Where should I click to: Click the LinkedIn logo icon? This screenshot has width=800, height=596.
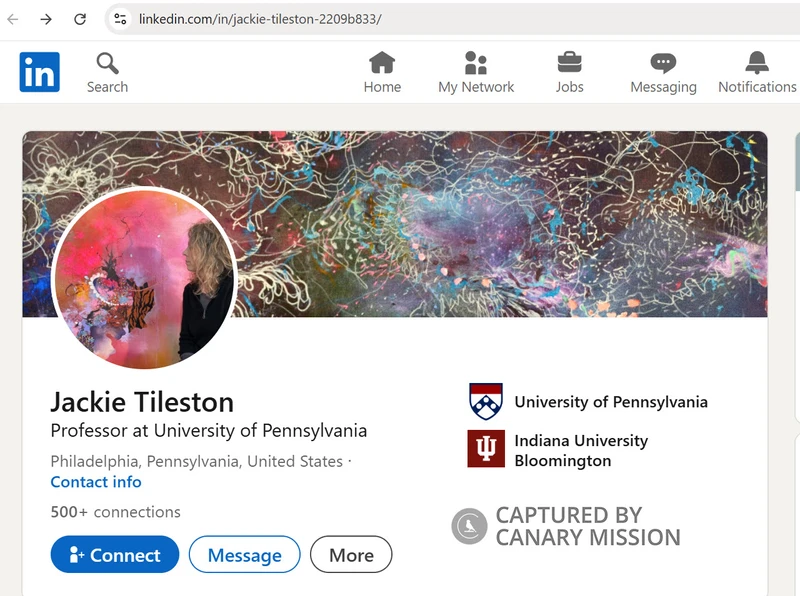point(39,72)
